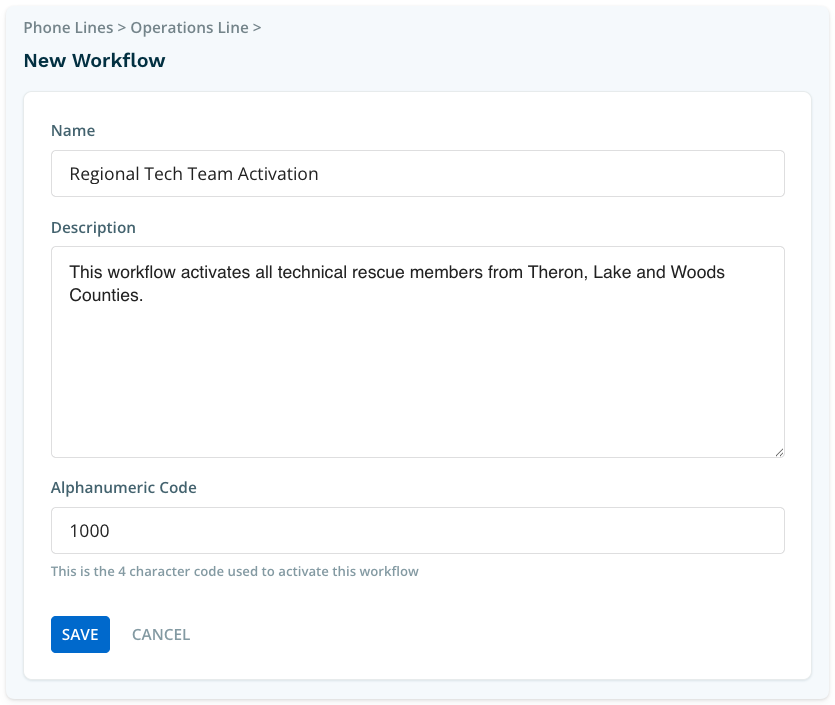This screenshot has width=835, height=705.
Task: Open the Operations Line breadcrumb
Action: point(189,28)
